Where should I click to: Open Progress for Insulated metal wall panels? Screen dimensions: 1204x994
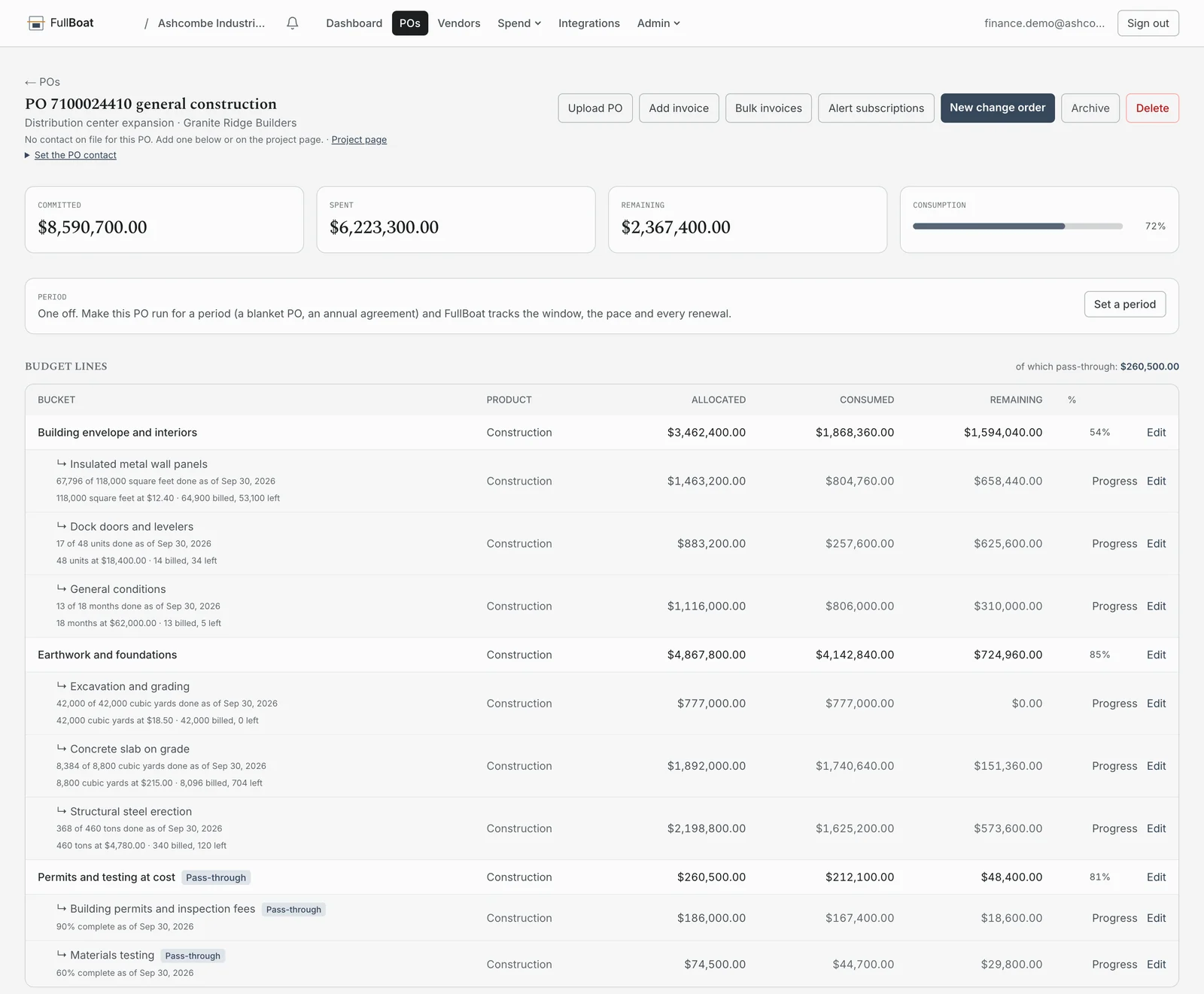(x=1114, y=482)
